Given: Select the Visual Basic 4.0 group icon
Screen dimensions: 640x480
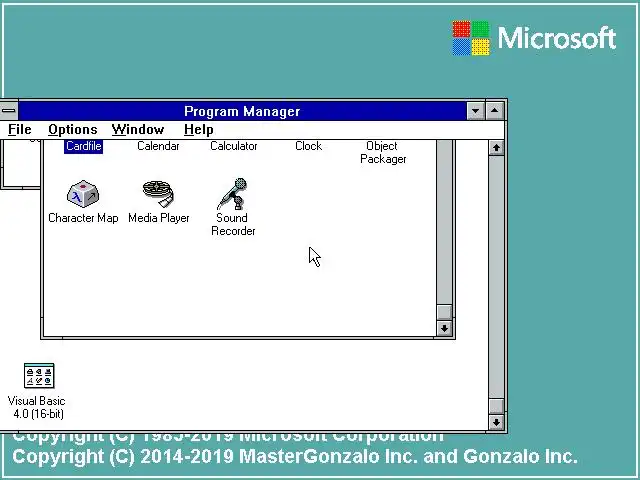Looking at the screenshot, I should coord(39,376).
